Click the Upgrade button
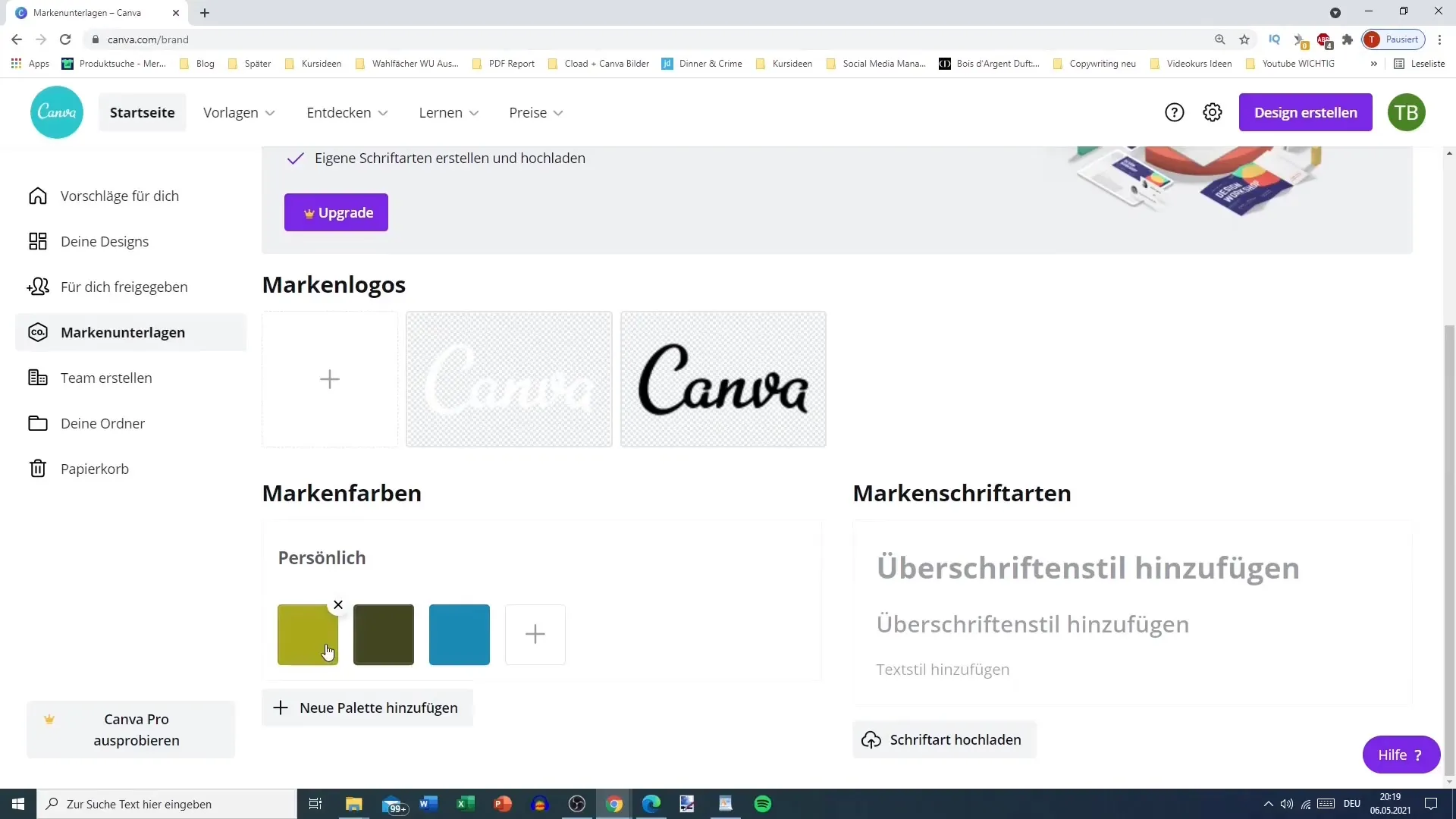 [336, 212]
